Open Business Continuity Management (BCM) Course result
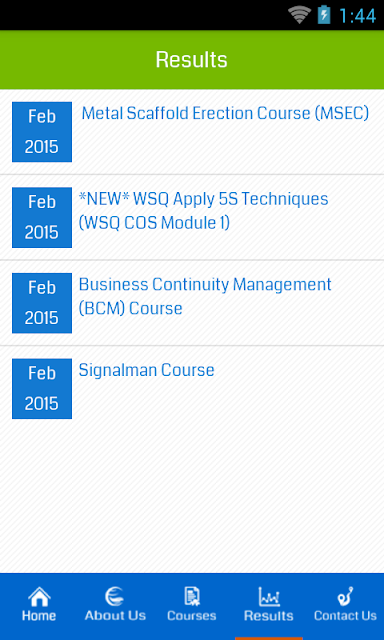 point(205,296)
